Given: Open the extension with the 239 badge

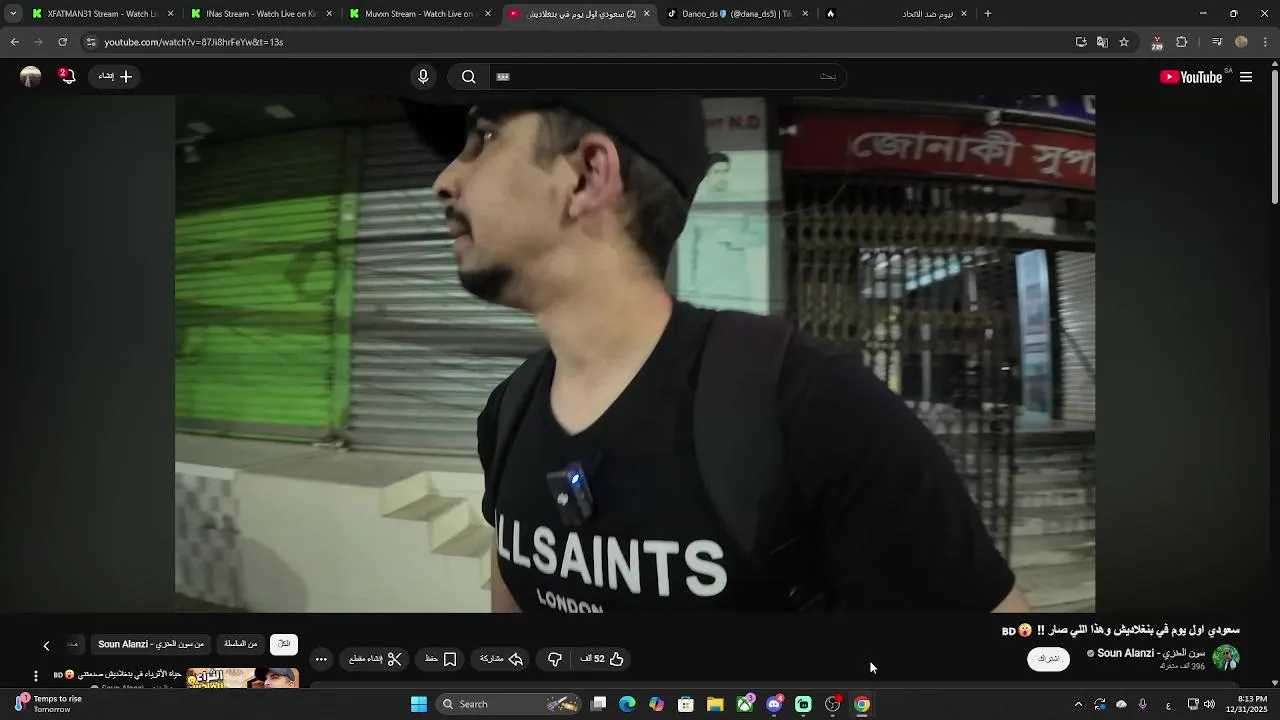Looking at the screenshot, I should (1157, 42).
